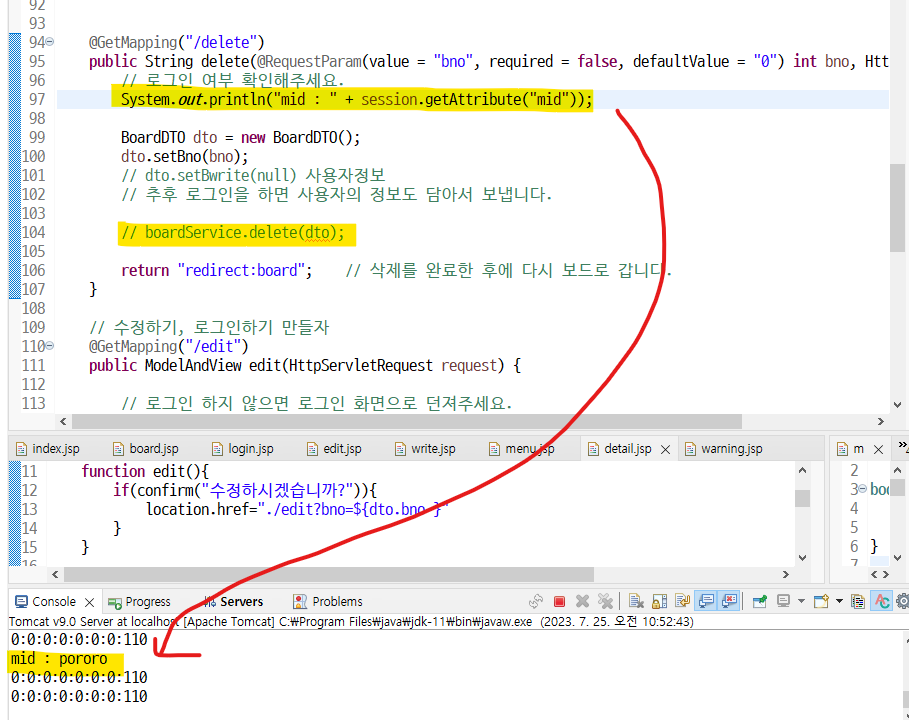Collapse the delete method fold at line 94
This screenshot has width=909, height=720.
point(50,42)
